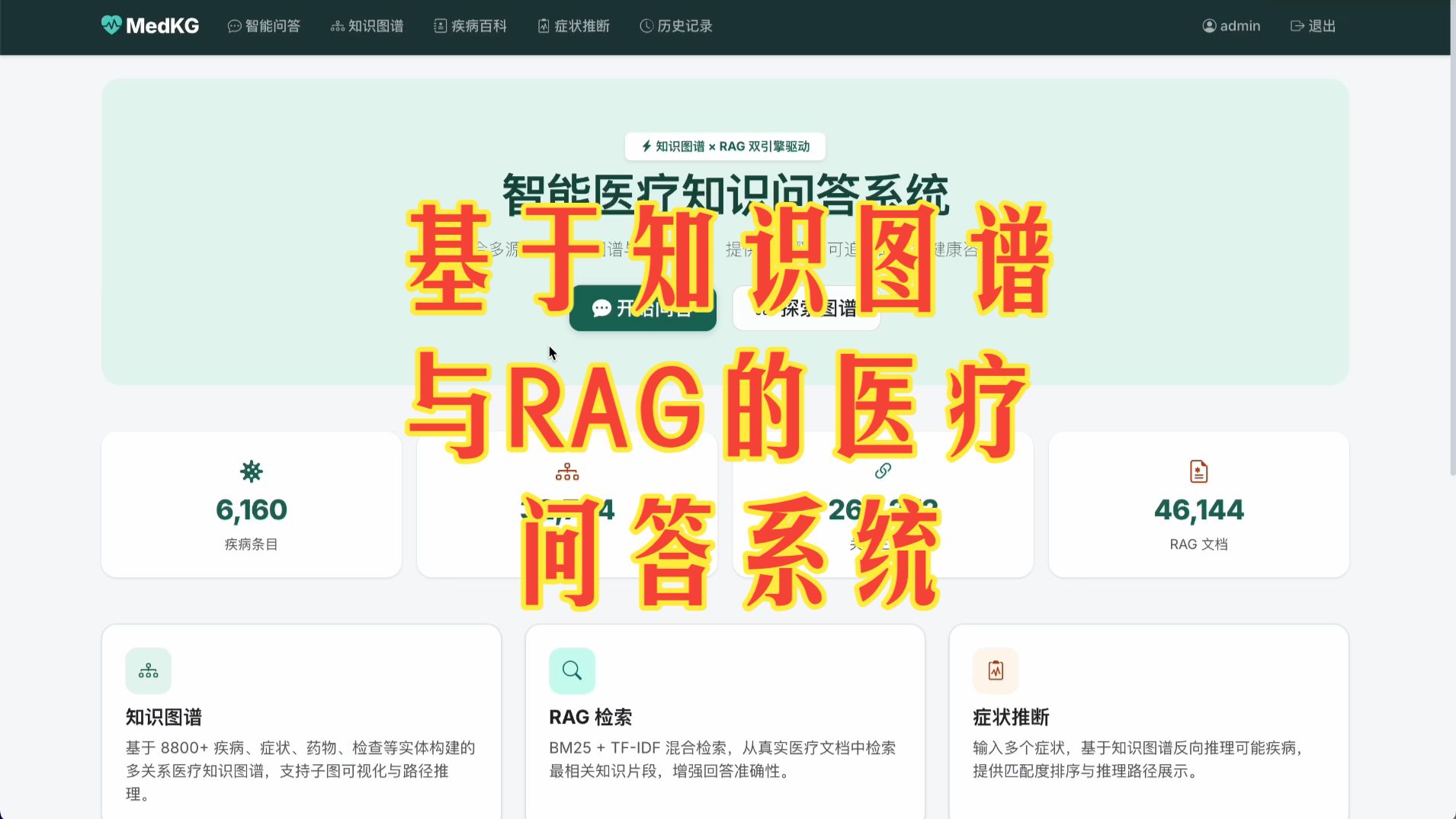Click the orange hierarchy icon in second stat card
The width and height of the screenshot is (1456, 819).
[567, 471]
